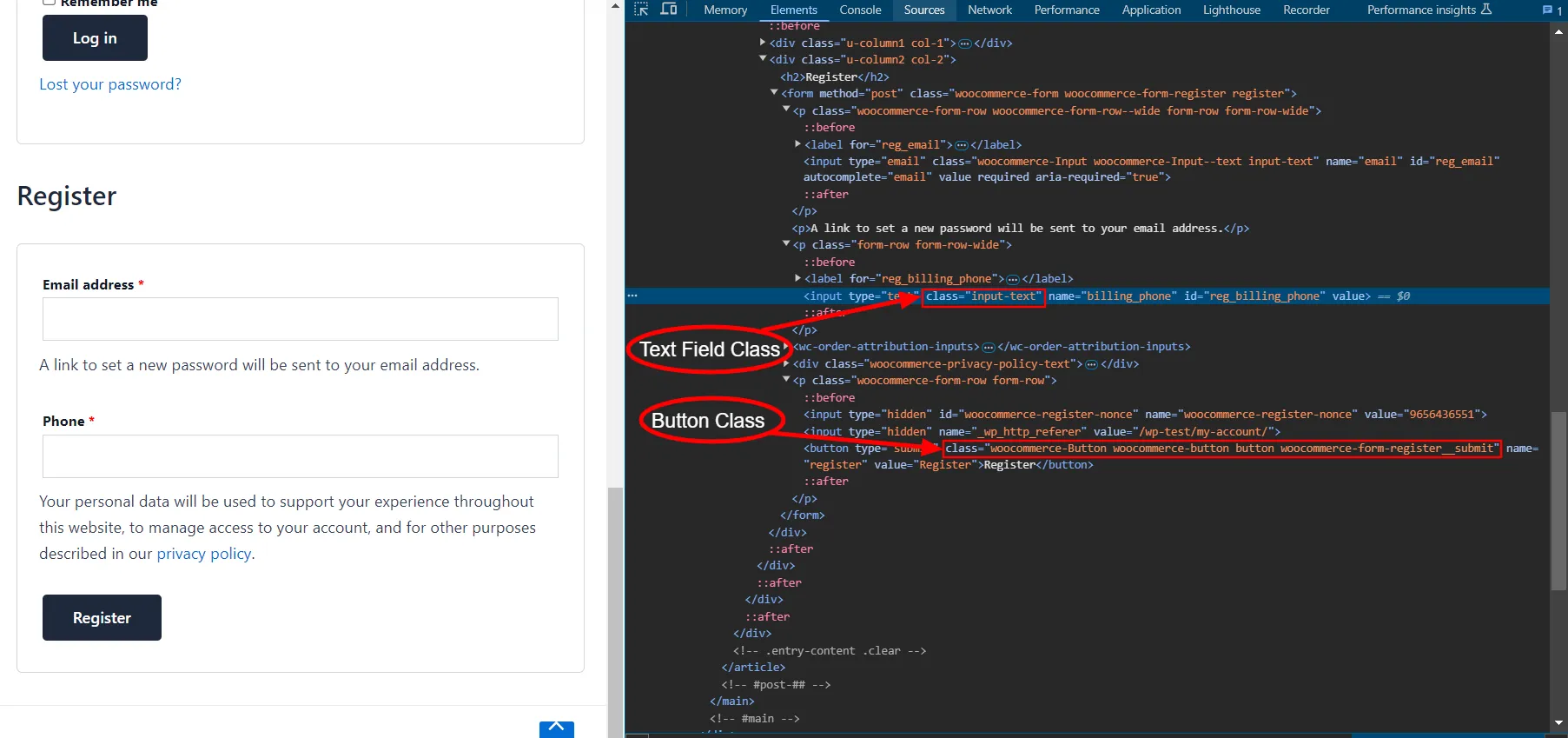Open the Performance tab
Screen dimensions: 1568x738
pos(1067,10)
